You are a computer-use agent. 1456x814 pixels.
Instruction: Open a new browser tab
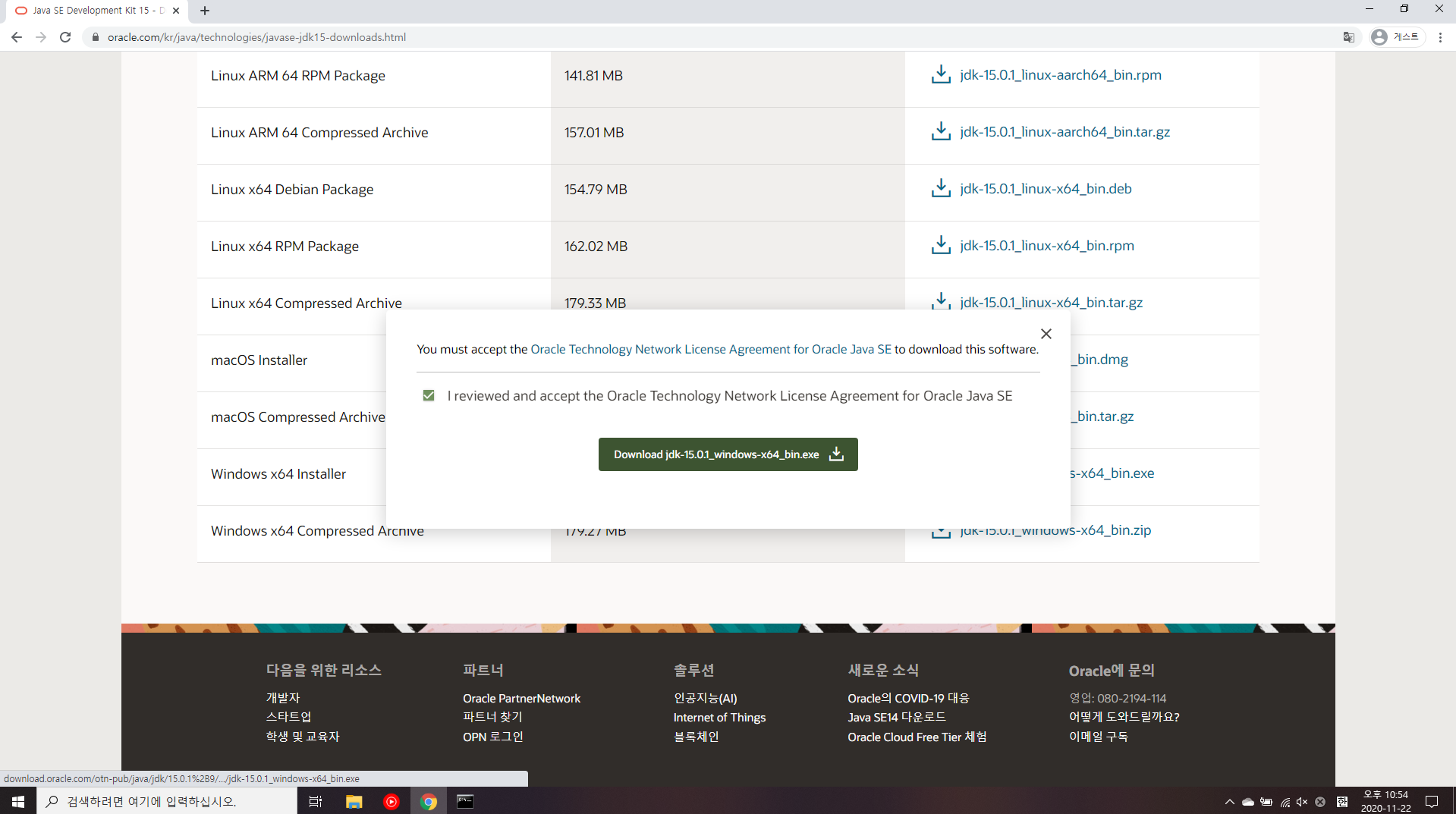coord(205,11)
